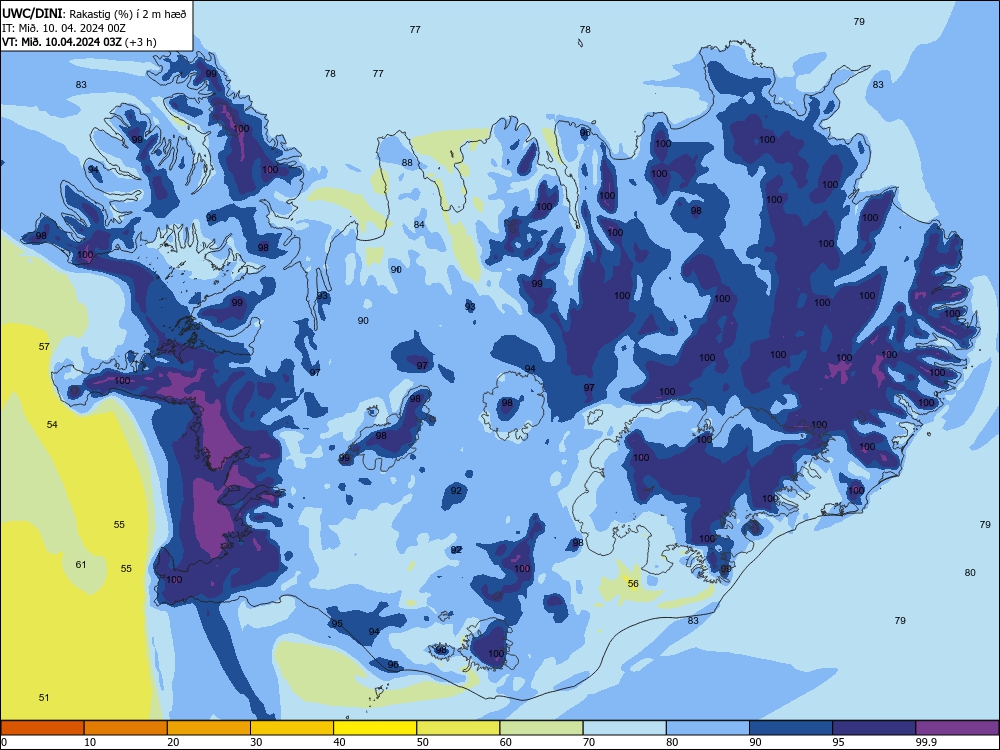Viewport: 1000px width, 750px height.
Task: Click the legend scale label '10'
Action: (90, 742)
